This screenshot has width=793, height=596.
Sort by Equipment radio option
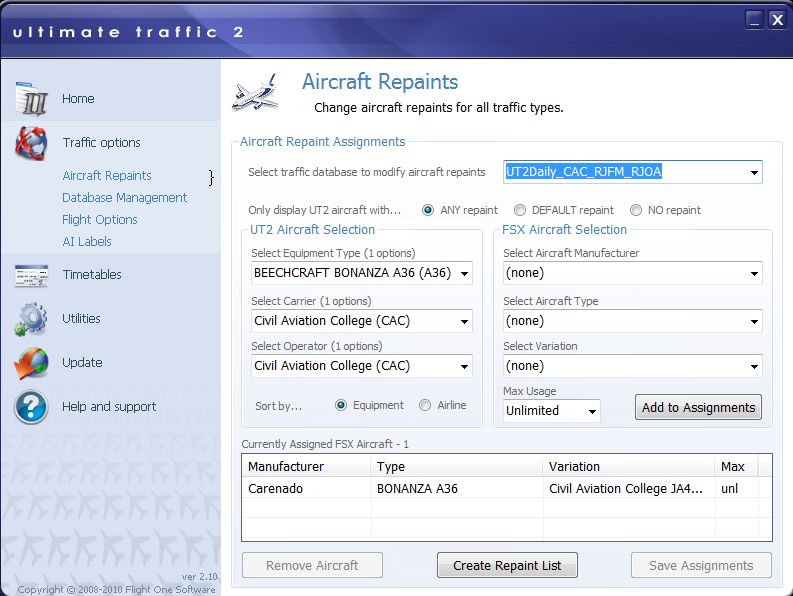point(341,405)
